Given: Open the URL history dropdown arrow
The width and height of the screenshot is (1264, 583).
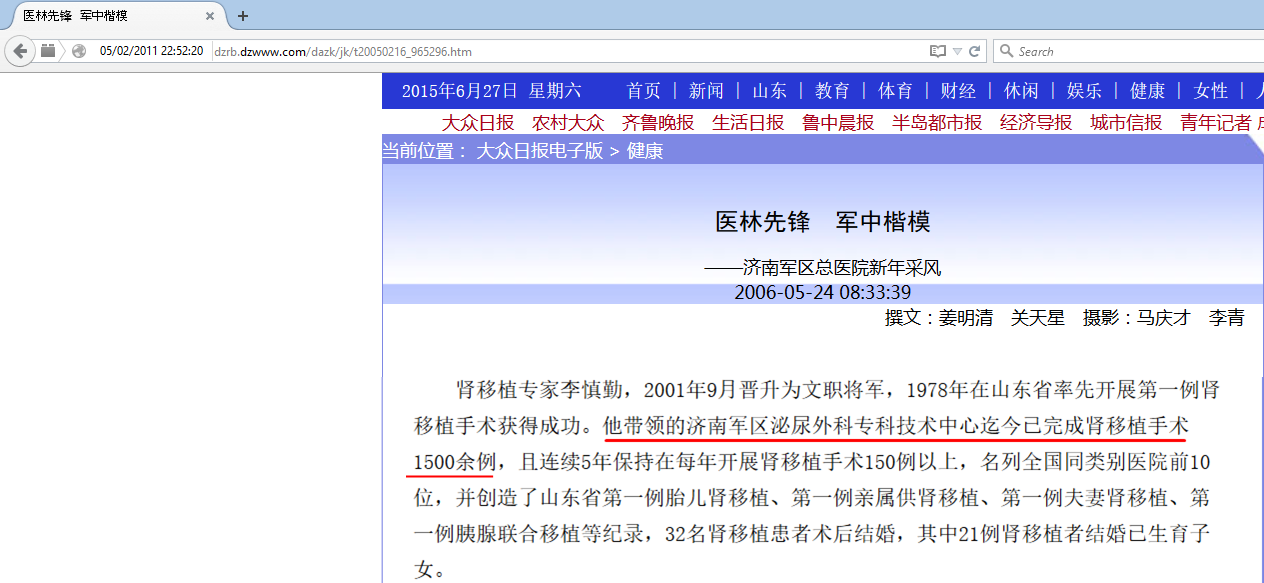Looking at the screenshot, I should tap(957, 51).
